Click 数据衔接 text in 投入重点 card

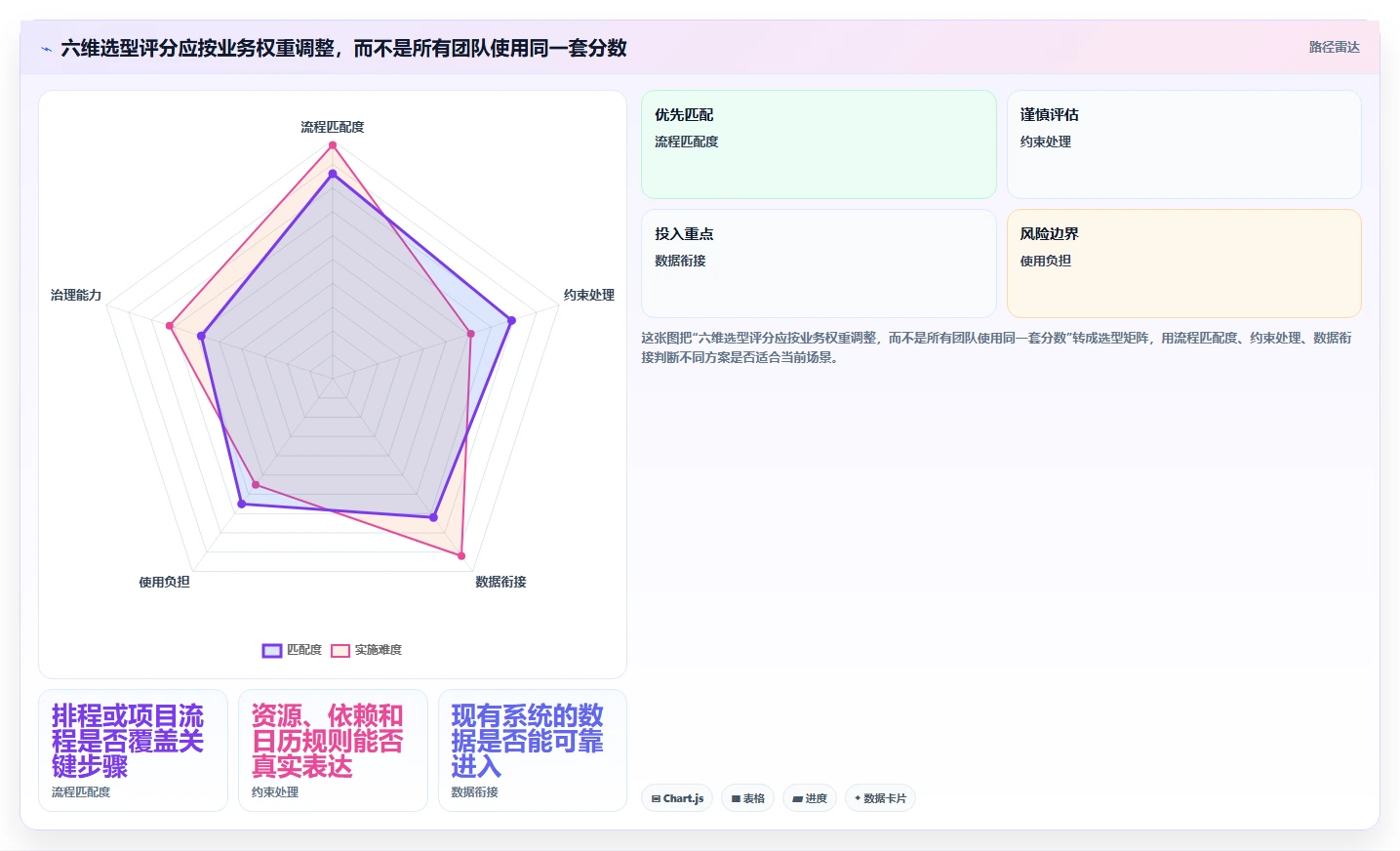[x=680, y=261]
